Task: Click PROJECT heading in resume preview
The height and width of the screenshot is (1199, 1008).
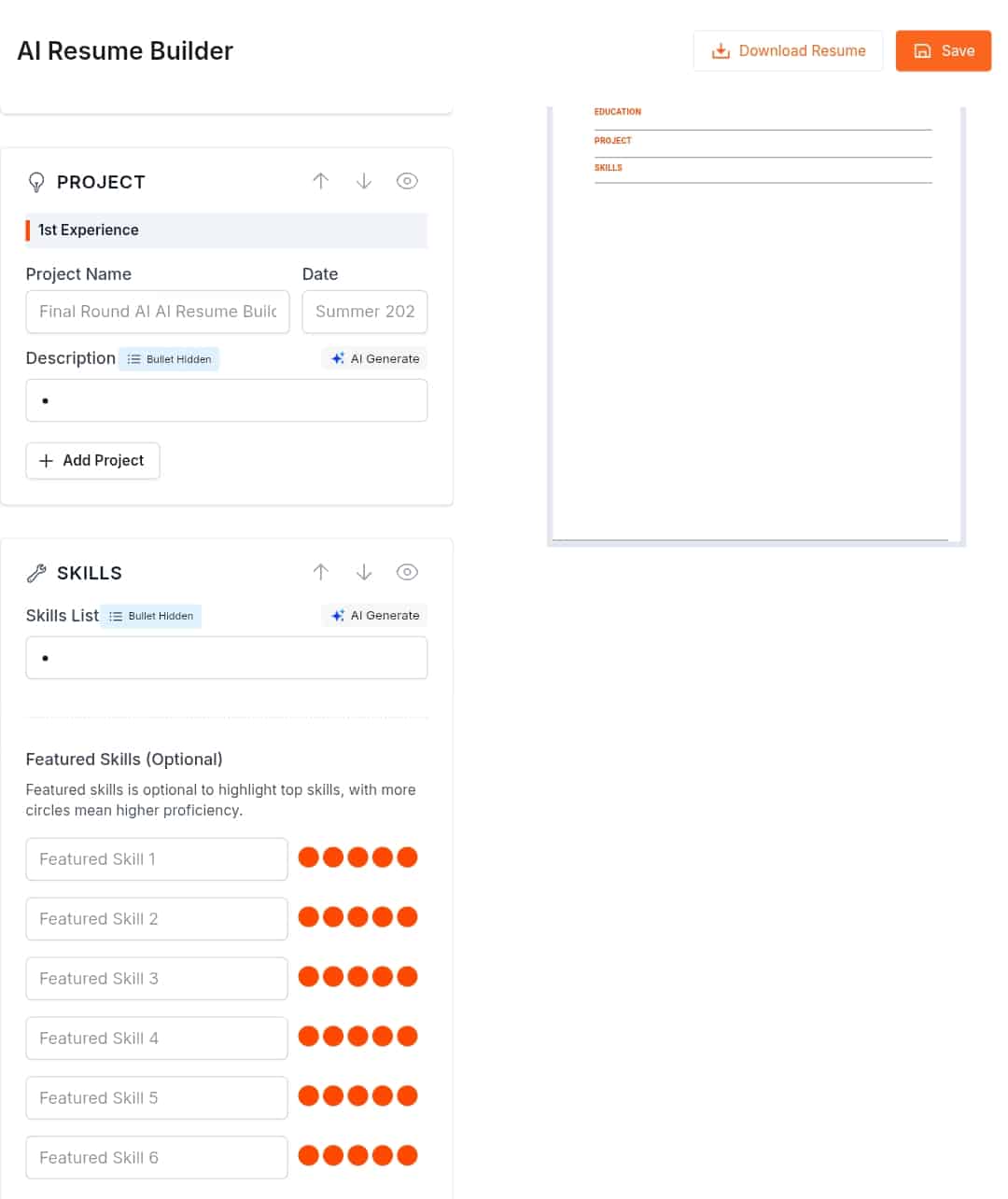Action: pyautogui.click(x=613, y=141)
